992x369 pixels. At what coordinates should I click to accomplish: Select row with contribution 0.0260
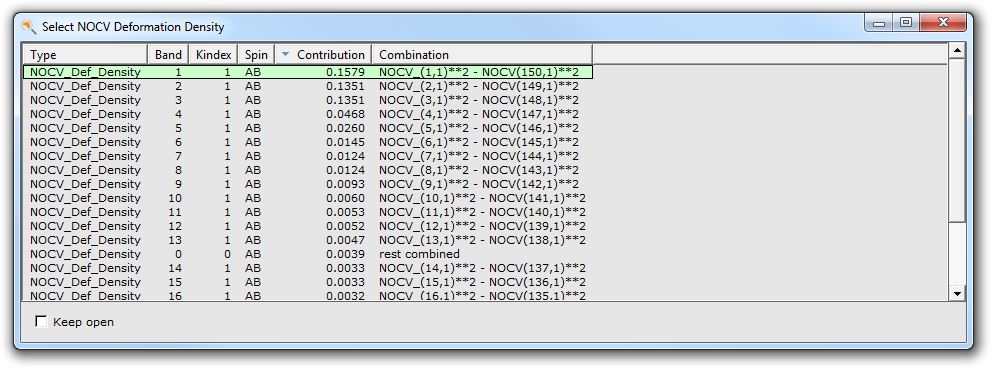coord(308,128)
